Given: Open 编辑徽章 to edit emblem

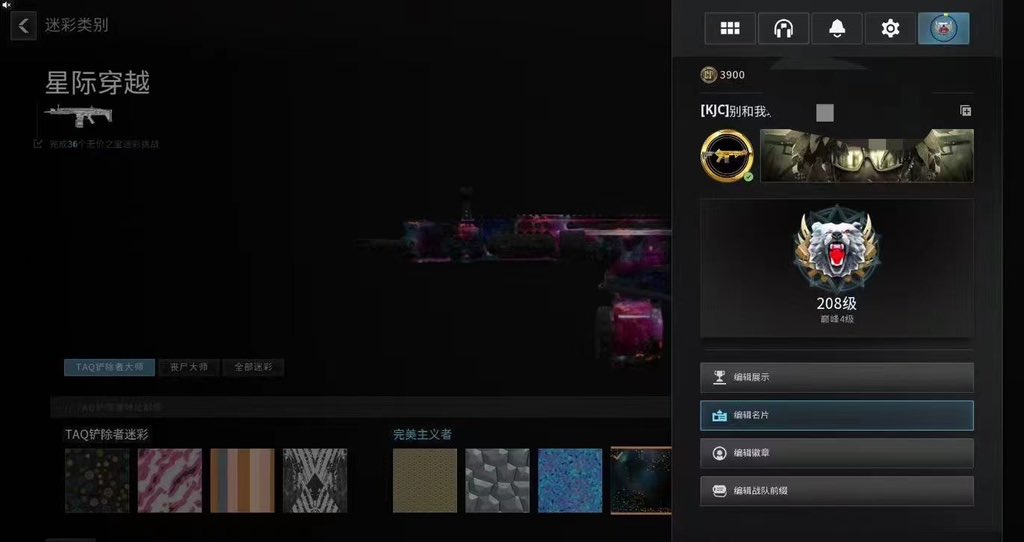Looking at the screenshot, I should click(837, 453).
